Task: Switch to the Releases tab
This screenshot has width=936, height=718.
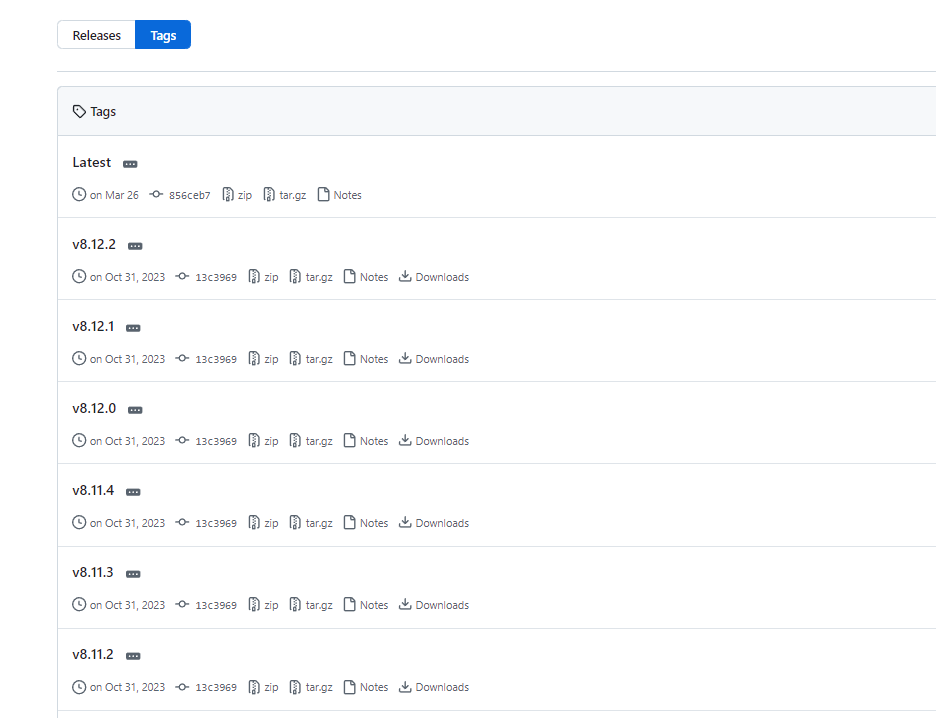Action: click(96, 35)
